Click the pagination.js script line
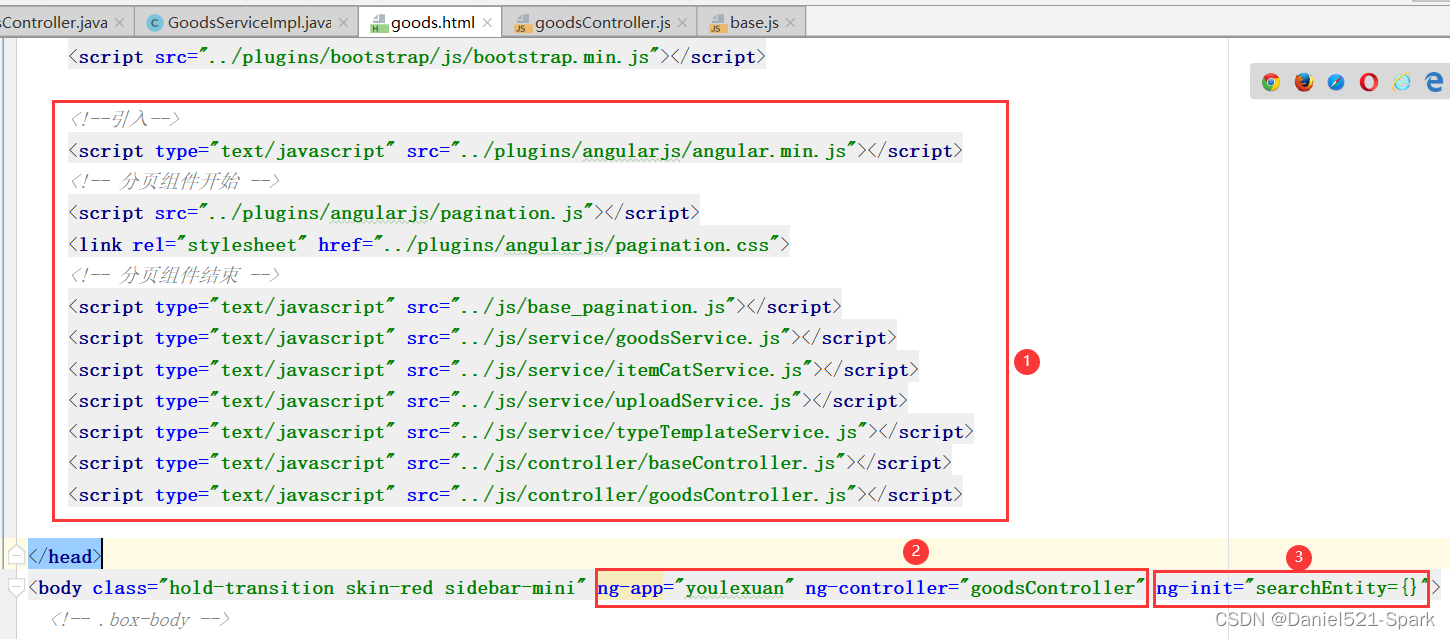The height and width of the screenshot is (639, 1450). pyautogui.click(x=384, y=213)
